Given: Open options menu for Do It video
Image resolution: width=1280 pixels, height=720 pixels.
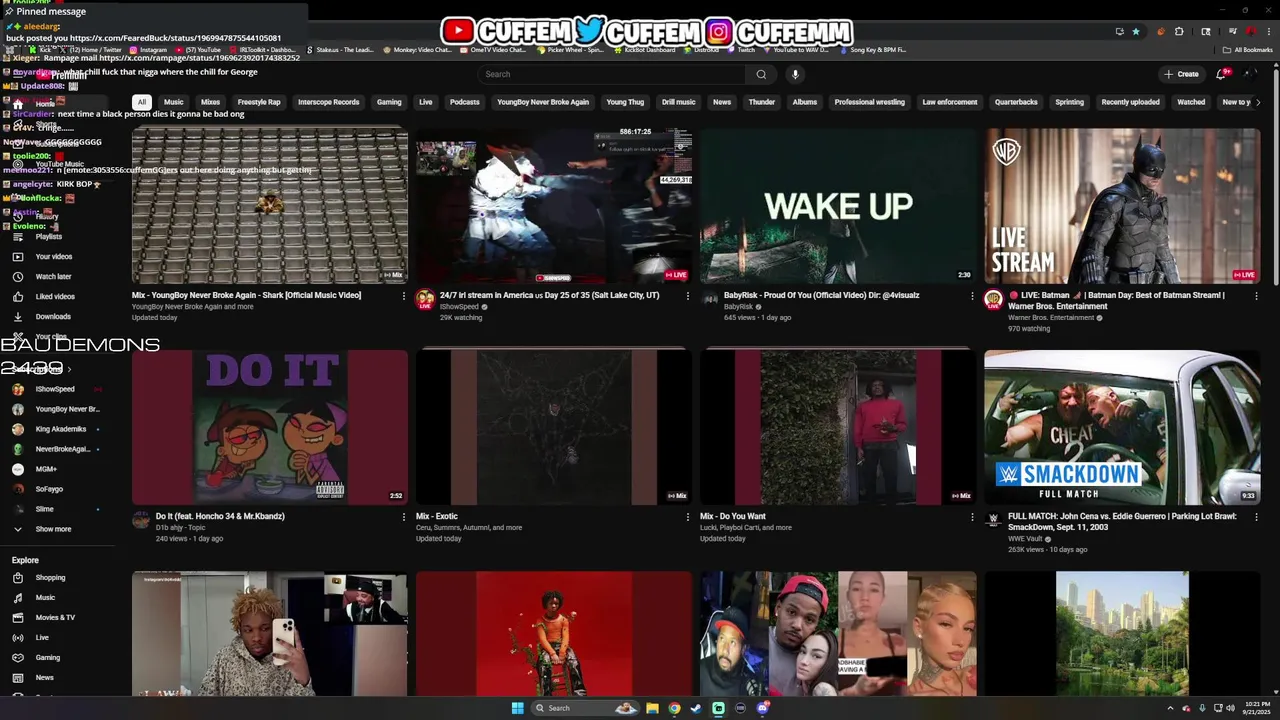Looking at the screenshot, I should 404,517.
